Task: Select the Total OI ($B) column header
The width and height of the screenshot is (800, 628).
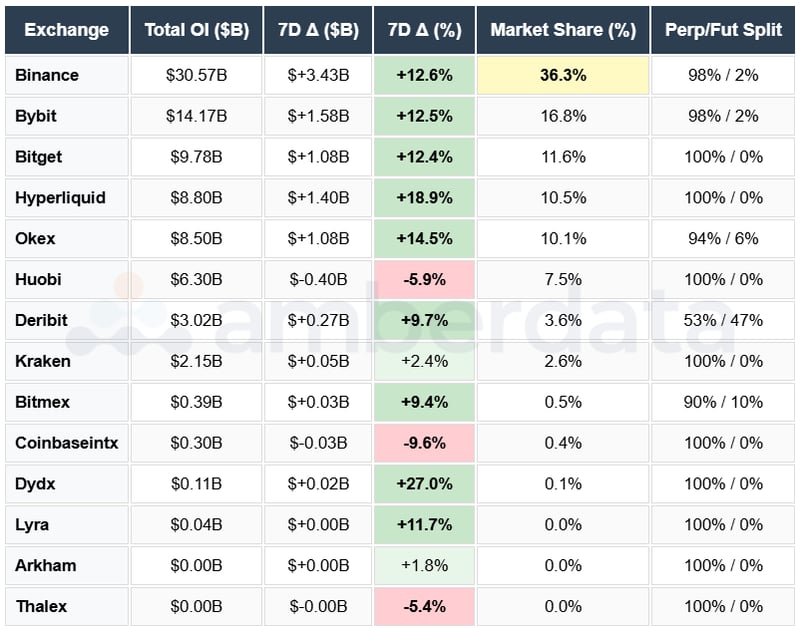Action: click(196, 31)
